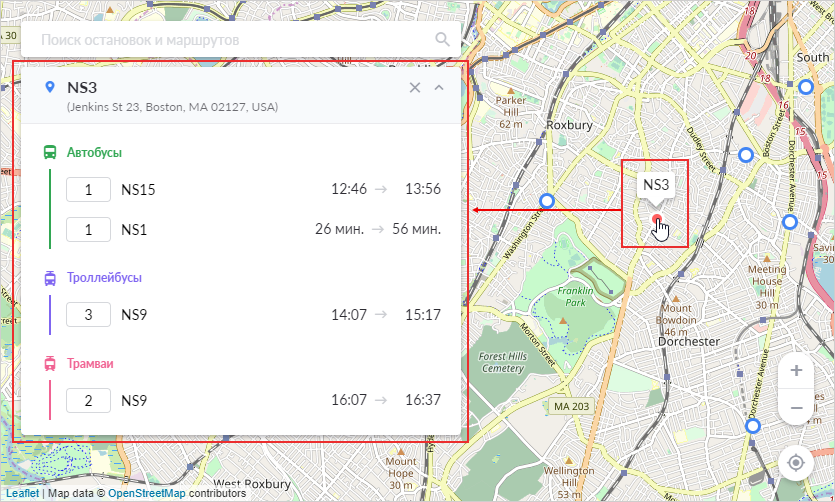Click the blue stop marker on Washington Street
This screenshot has width=835, height=502.
coord(546,200)
